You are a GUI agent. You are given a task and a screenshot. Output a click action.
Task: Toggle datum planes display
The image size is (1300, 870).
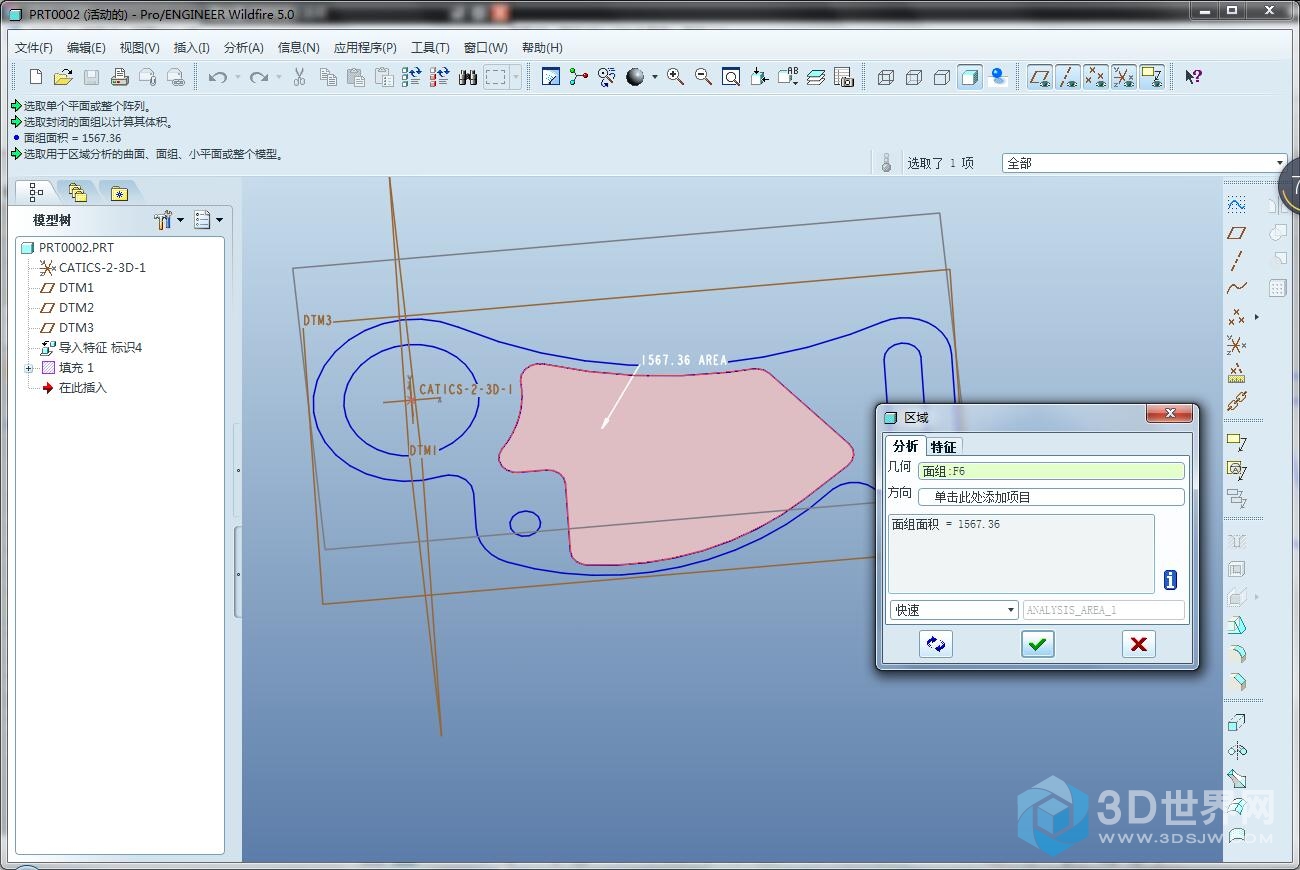click(1040, 77)
